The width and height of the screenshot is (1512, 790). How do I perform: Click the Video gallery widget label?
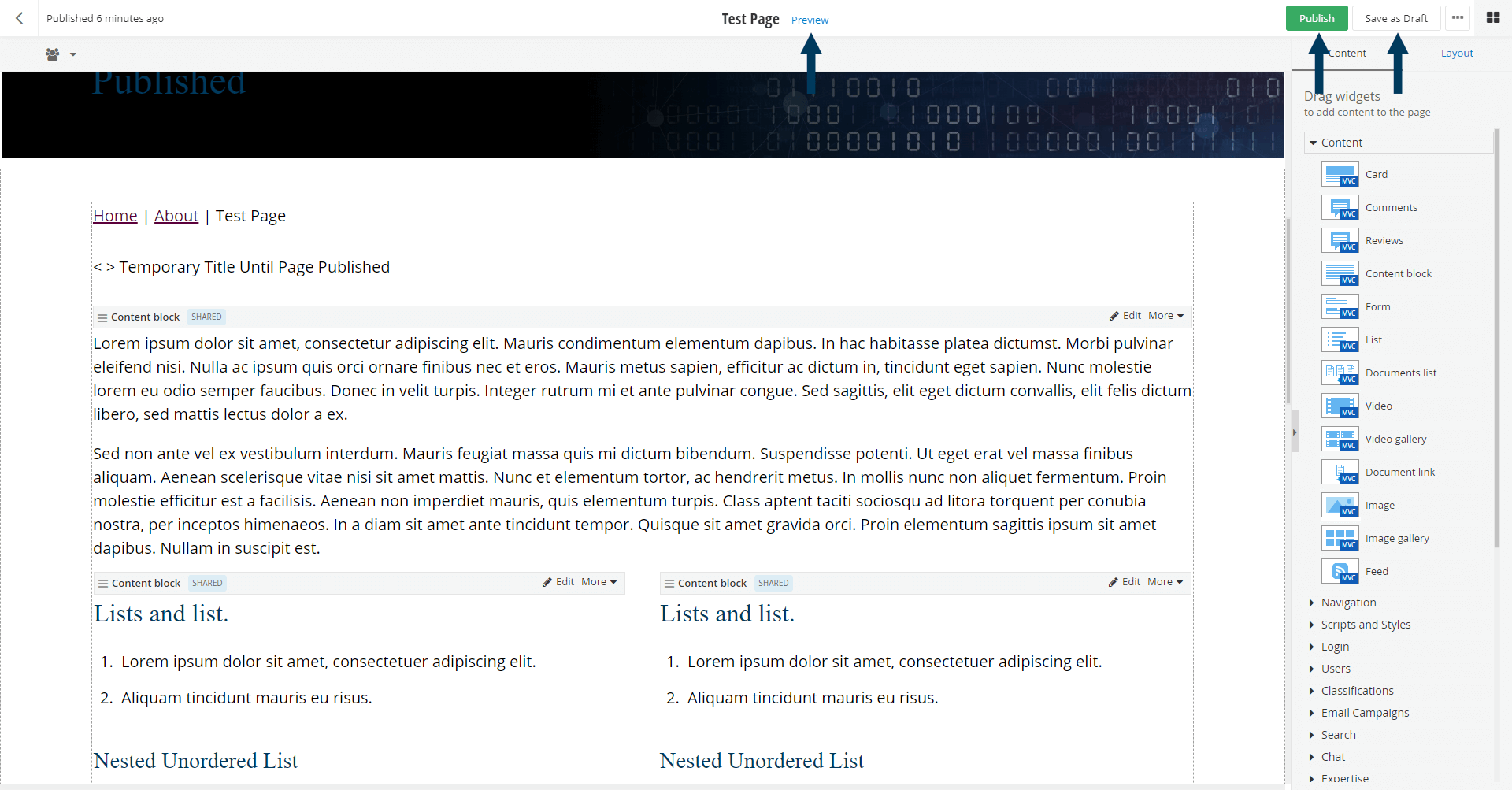click(1395, 439)
